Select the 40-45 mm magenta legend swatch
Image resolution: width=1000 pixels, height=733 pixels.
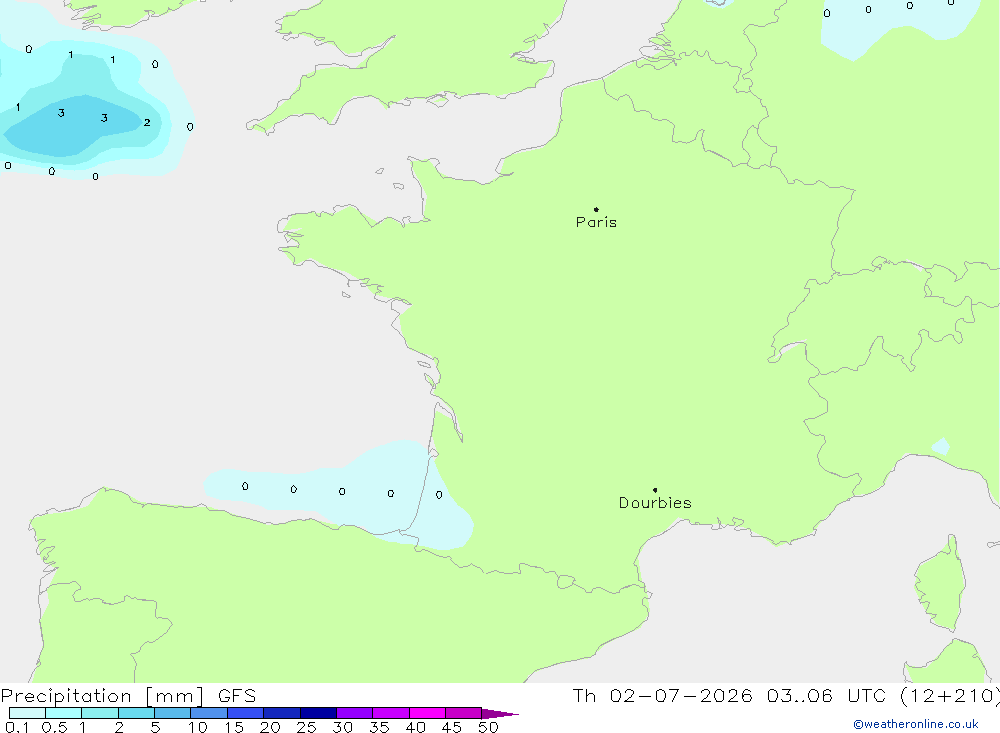coord(427,713)
